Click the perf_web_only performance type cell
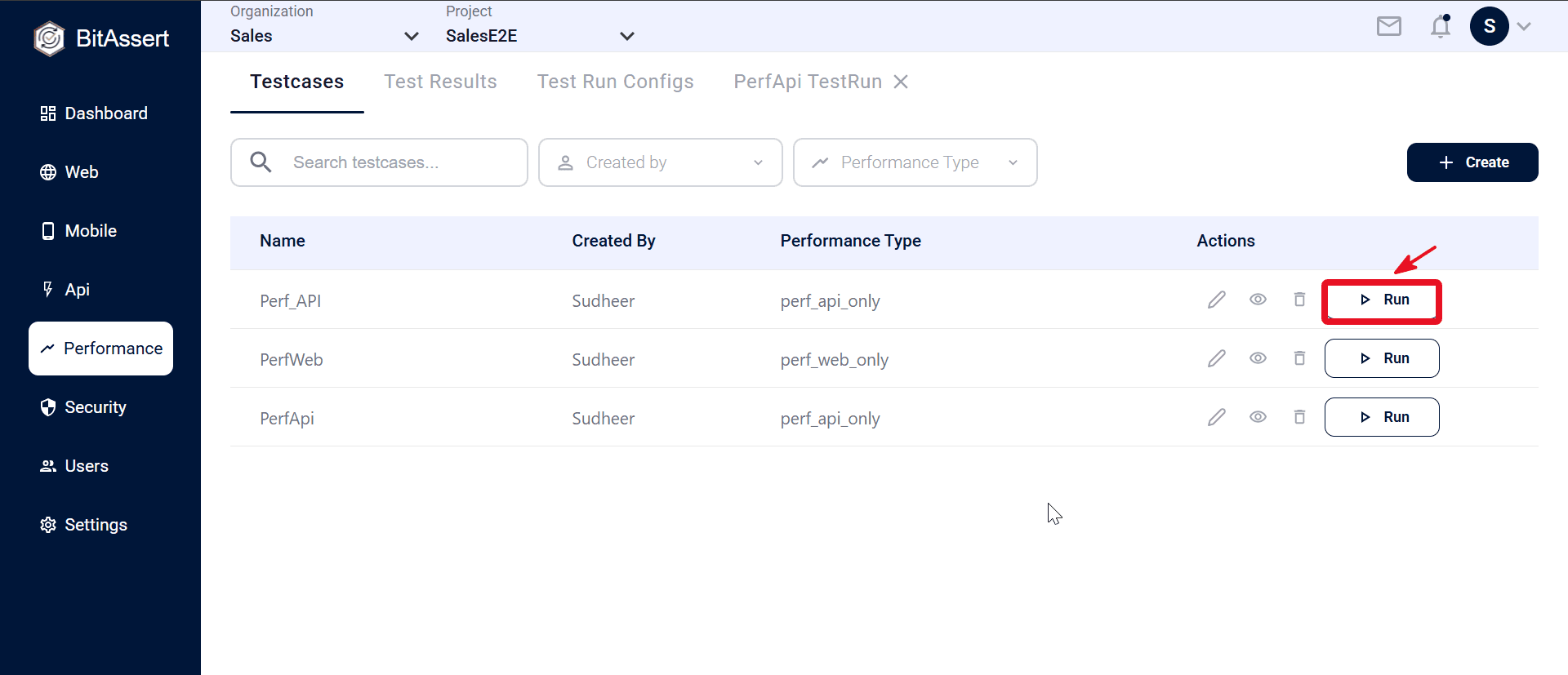The image size is (1568, 675). [x=835, y=360]
